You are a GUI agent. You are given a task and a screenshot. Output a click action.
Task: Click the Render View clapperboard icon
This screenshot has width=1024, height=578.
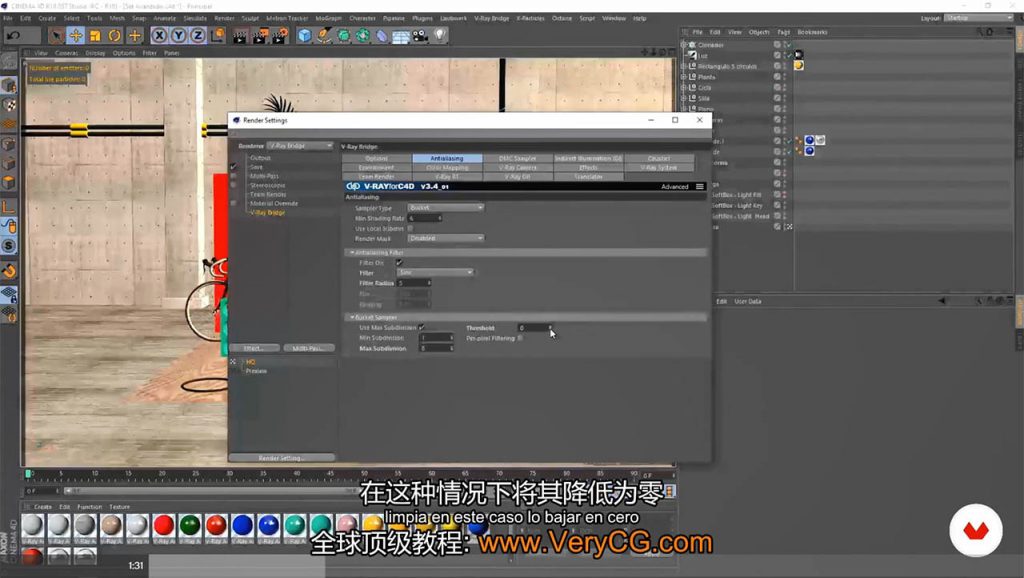point(240,35)
